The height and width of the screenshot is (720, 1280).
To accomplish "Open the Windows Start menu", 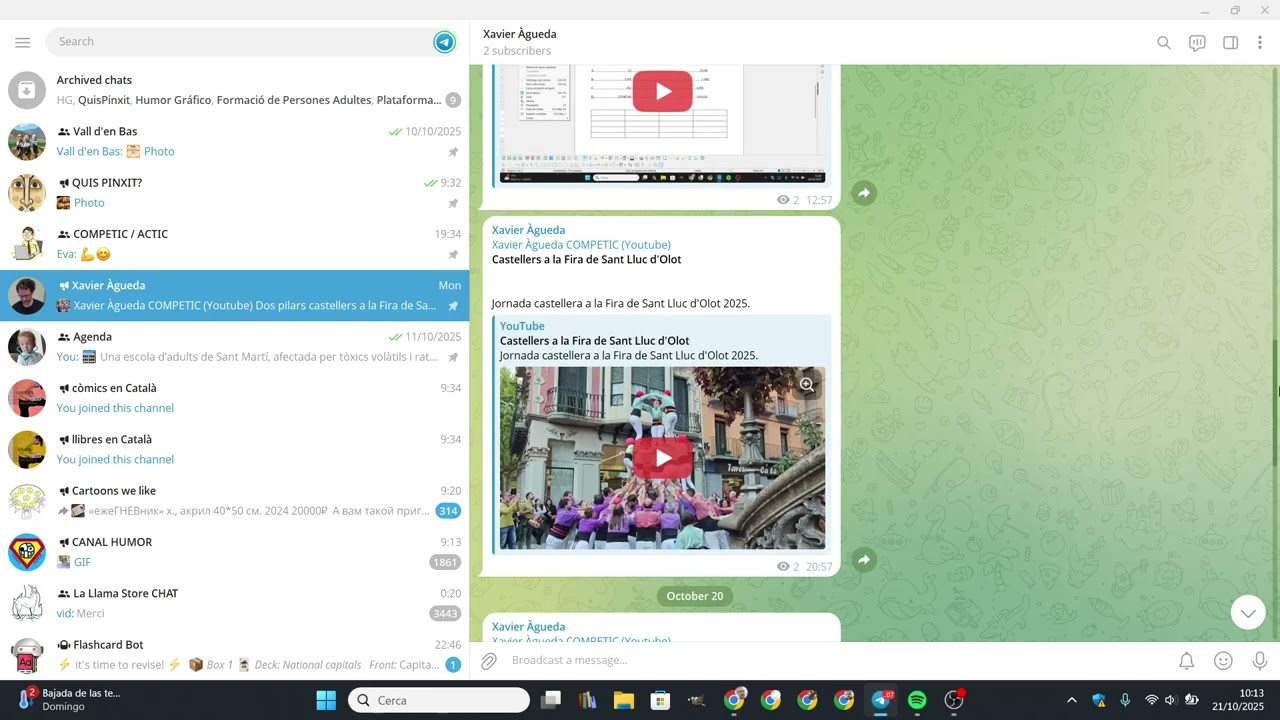I will pyautogui.click(x=326, y=700).
